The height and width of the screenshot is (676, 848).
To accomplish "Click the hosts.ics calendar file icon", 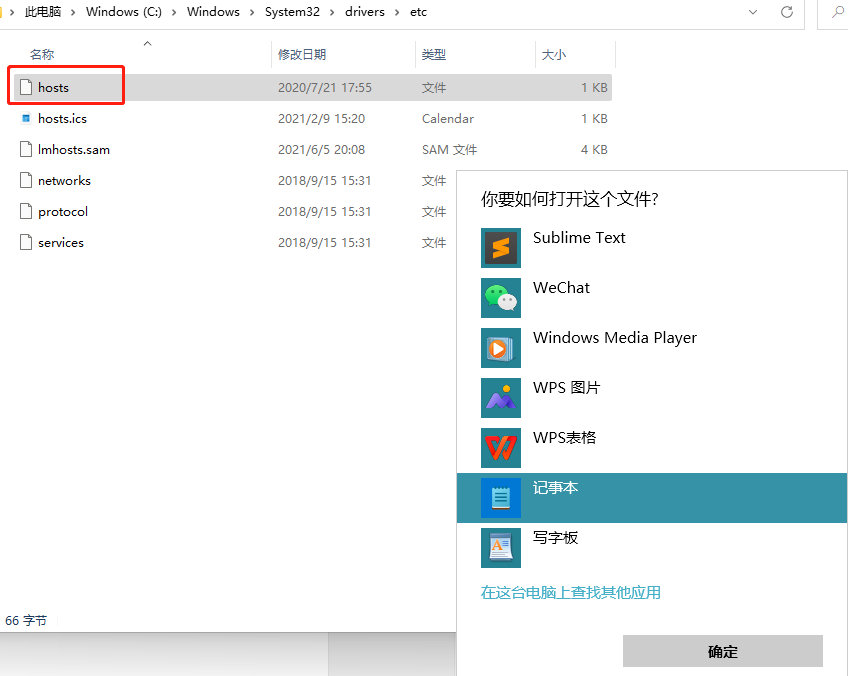I will tap(26, 118).
